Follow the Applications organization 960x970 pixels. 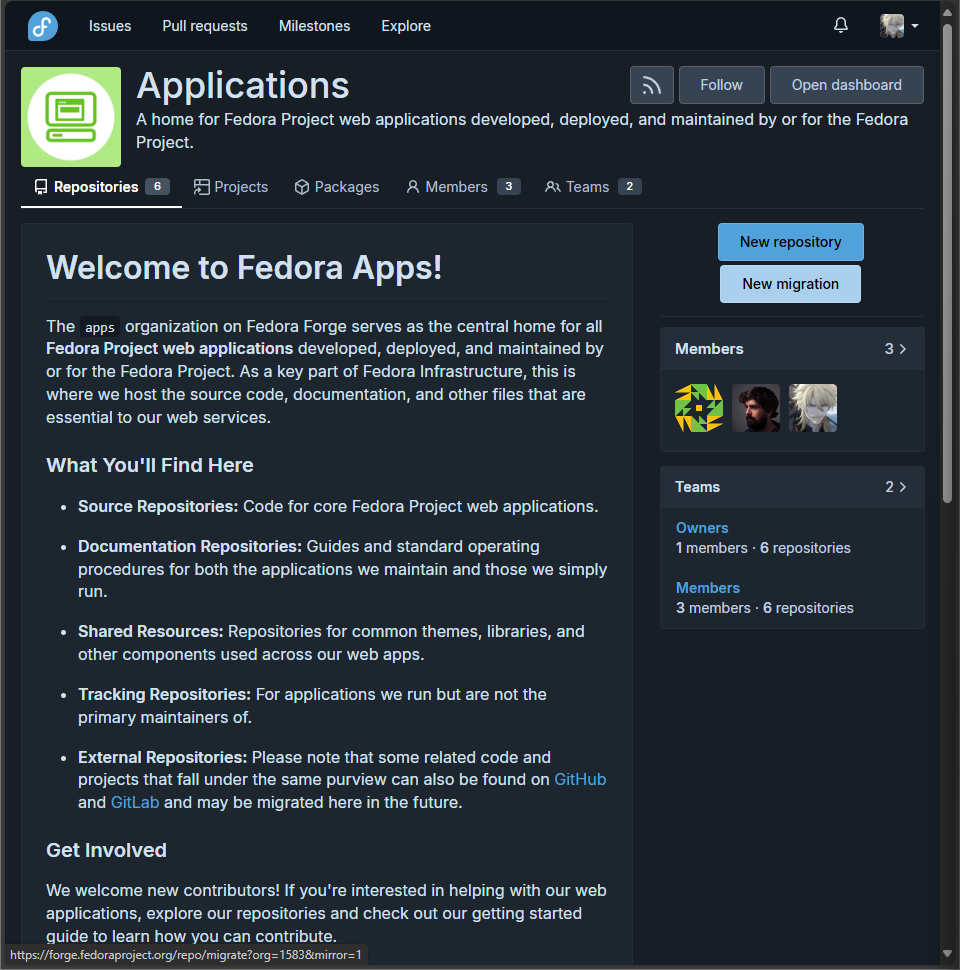[x=721, y=85]
